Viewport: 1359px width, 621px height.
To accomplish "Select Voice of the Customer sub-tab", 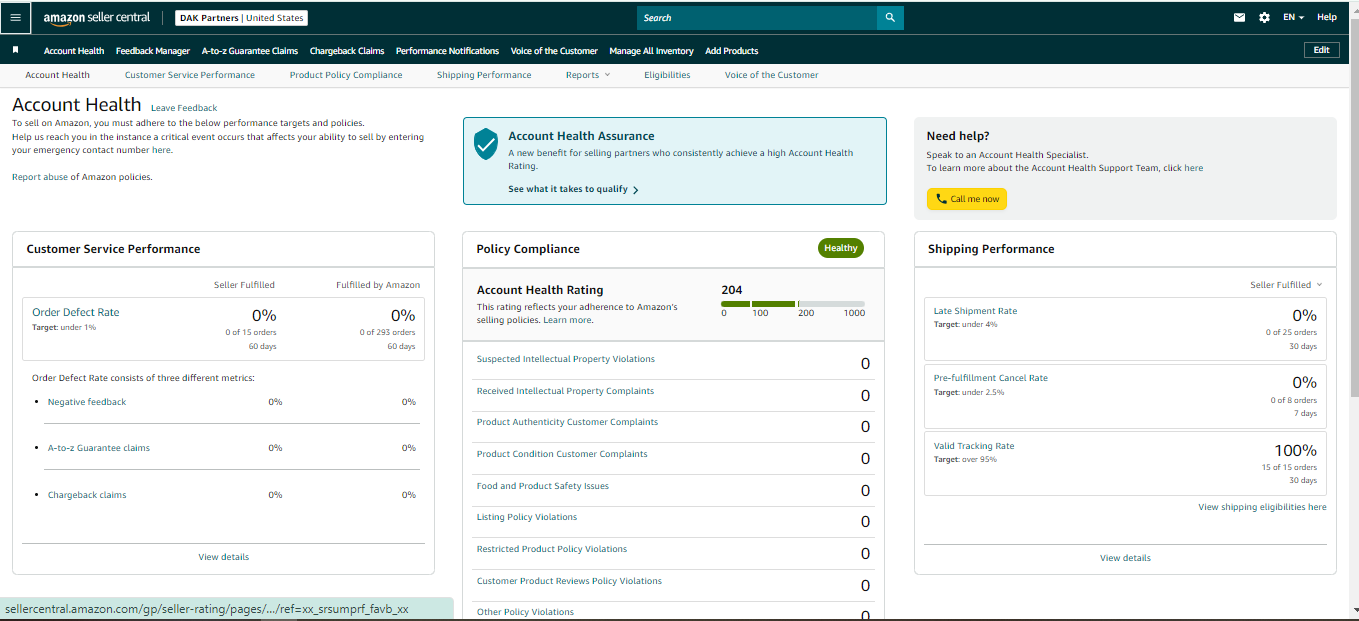I will coord(771,75).
